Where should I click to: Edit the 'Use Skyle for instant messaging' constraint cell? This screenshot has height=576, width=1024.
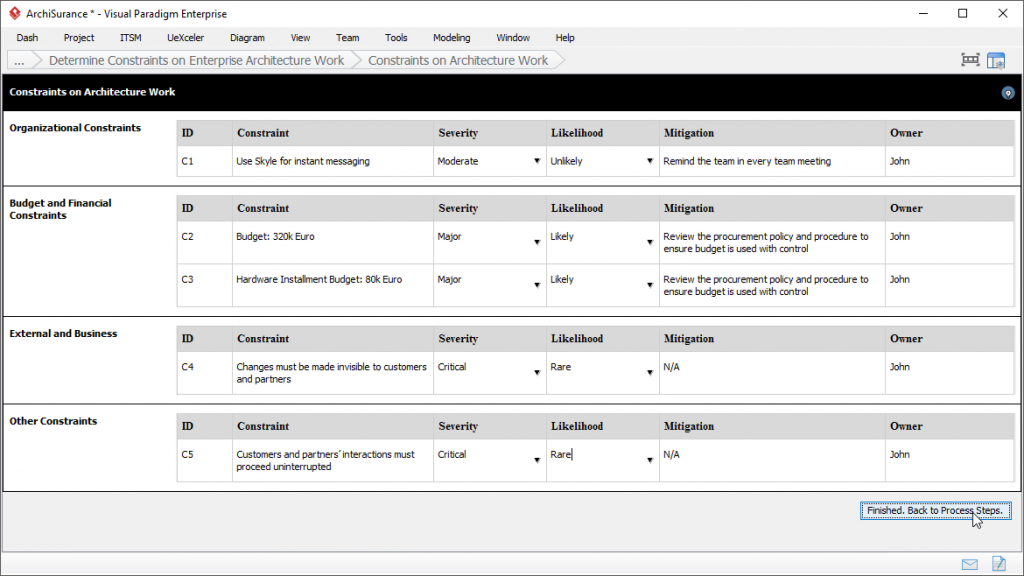332,161
